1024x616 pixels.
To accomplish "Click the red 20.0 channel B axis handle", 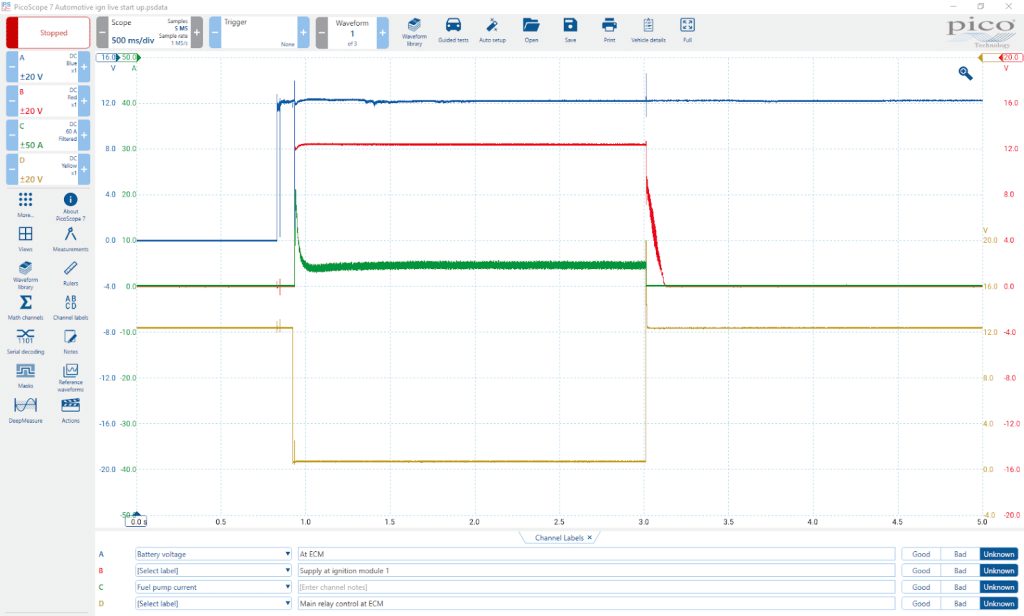I will (1010, 57).
